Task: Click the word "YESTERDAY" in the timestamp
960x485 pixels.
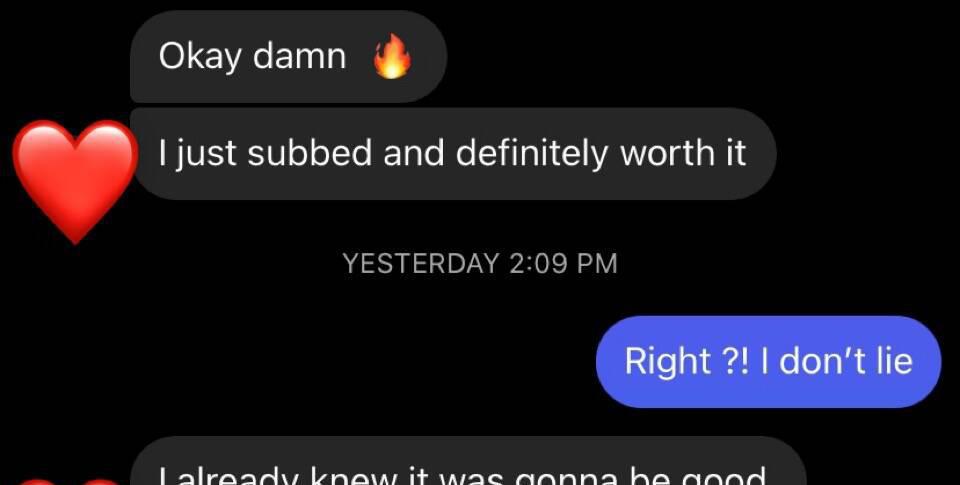Action: pyautogui.click(x=421, y=264)
